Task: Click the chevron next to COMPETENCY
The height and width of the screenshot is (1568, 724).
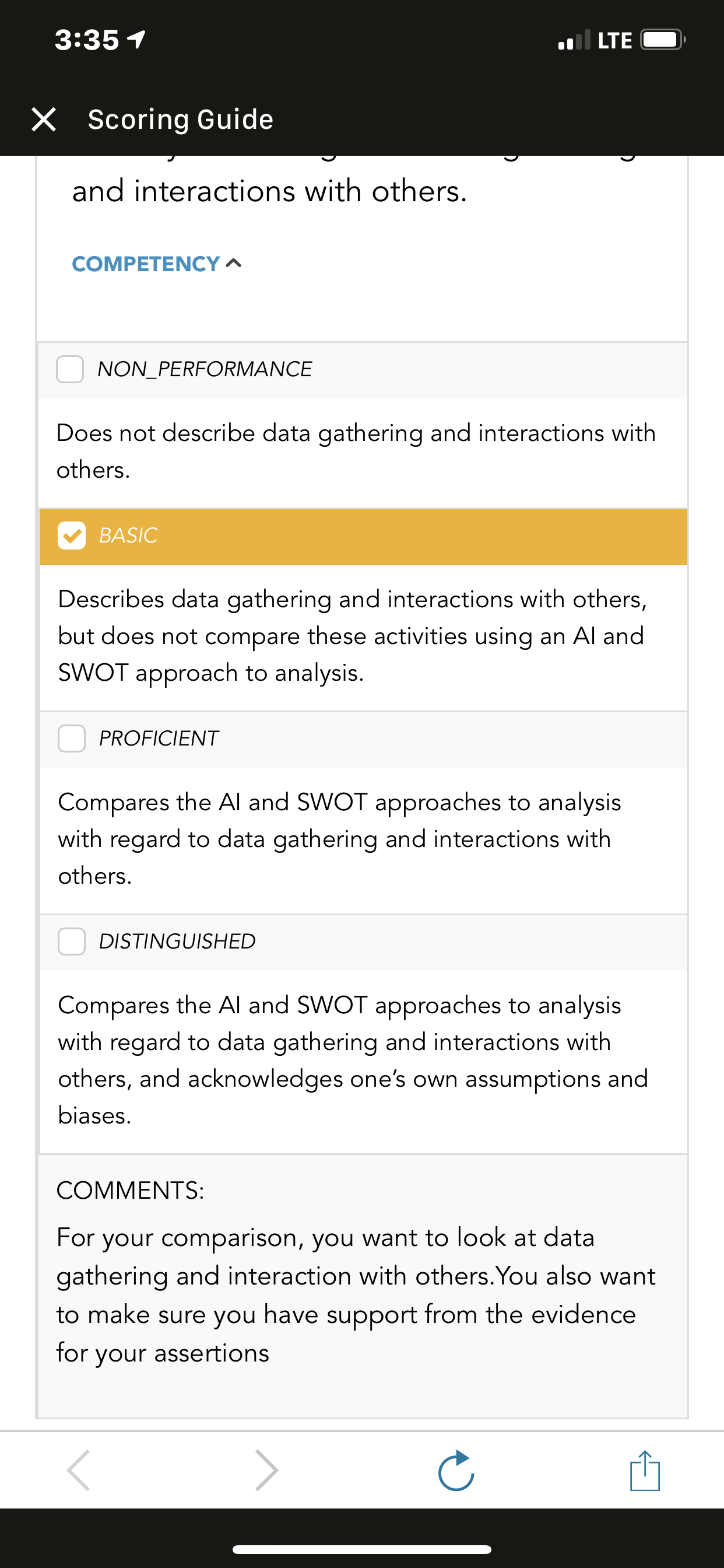Action: coord(234,263)
